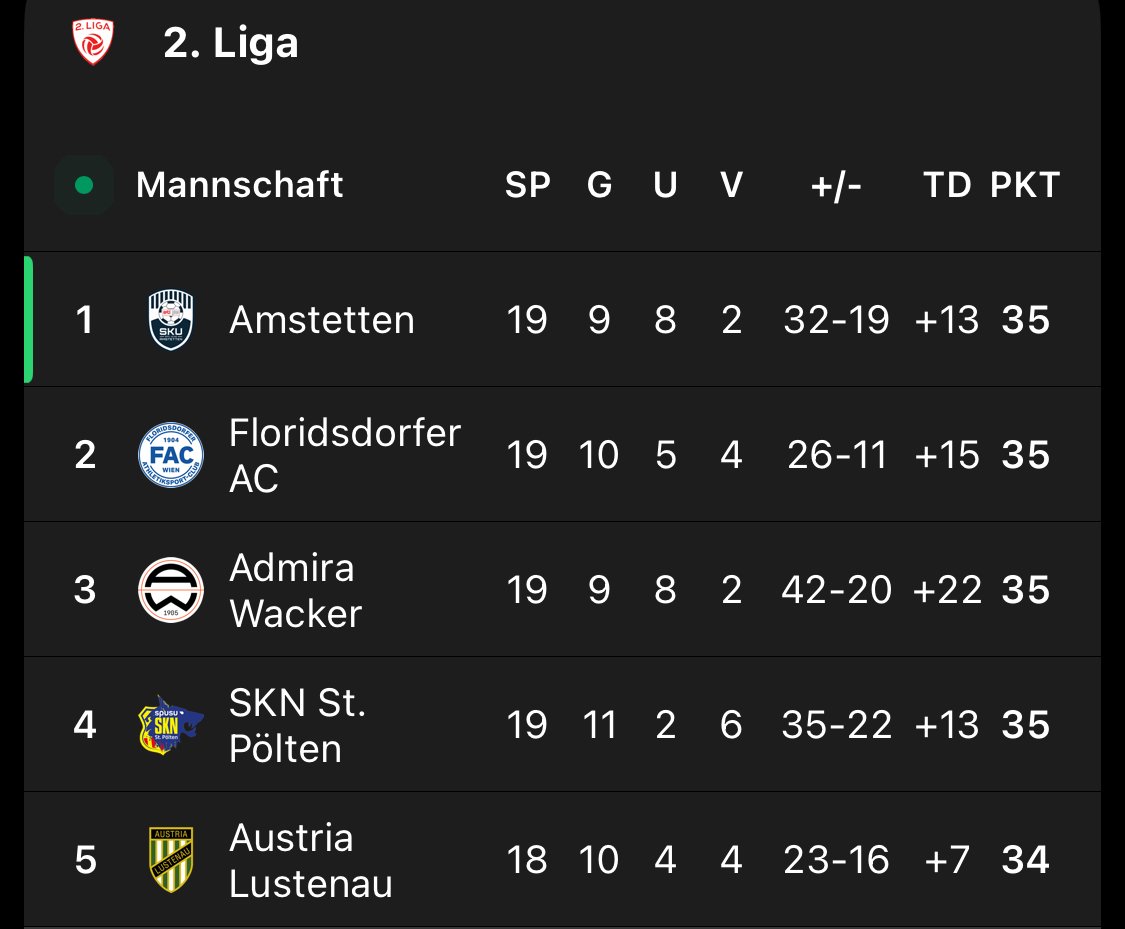Open the 2. Liga league title
Viewport: 1125px width, 929px height.
tap(231, 44)
